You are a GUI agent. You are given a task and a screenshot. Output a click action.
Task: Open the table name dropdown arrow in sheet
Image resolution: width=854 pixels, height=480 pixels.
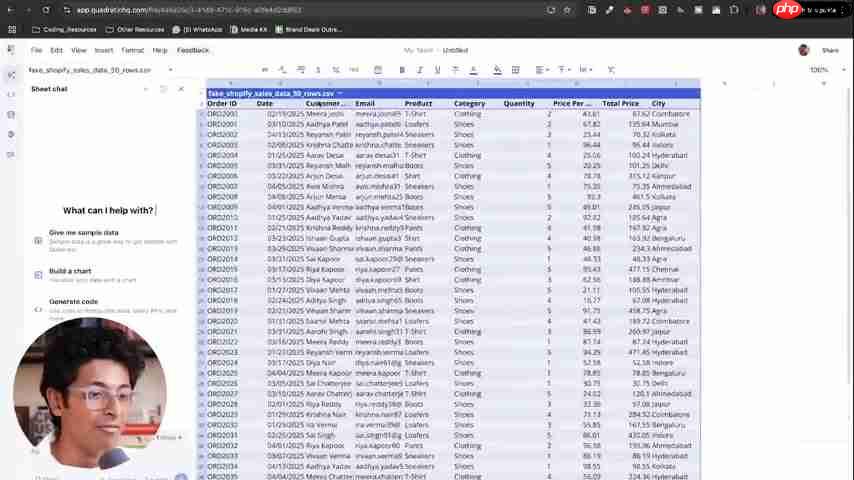point(340,94)
